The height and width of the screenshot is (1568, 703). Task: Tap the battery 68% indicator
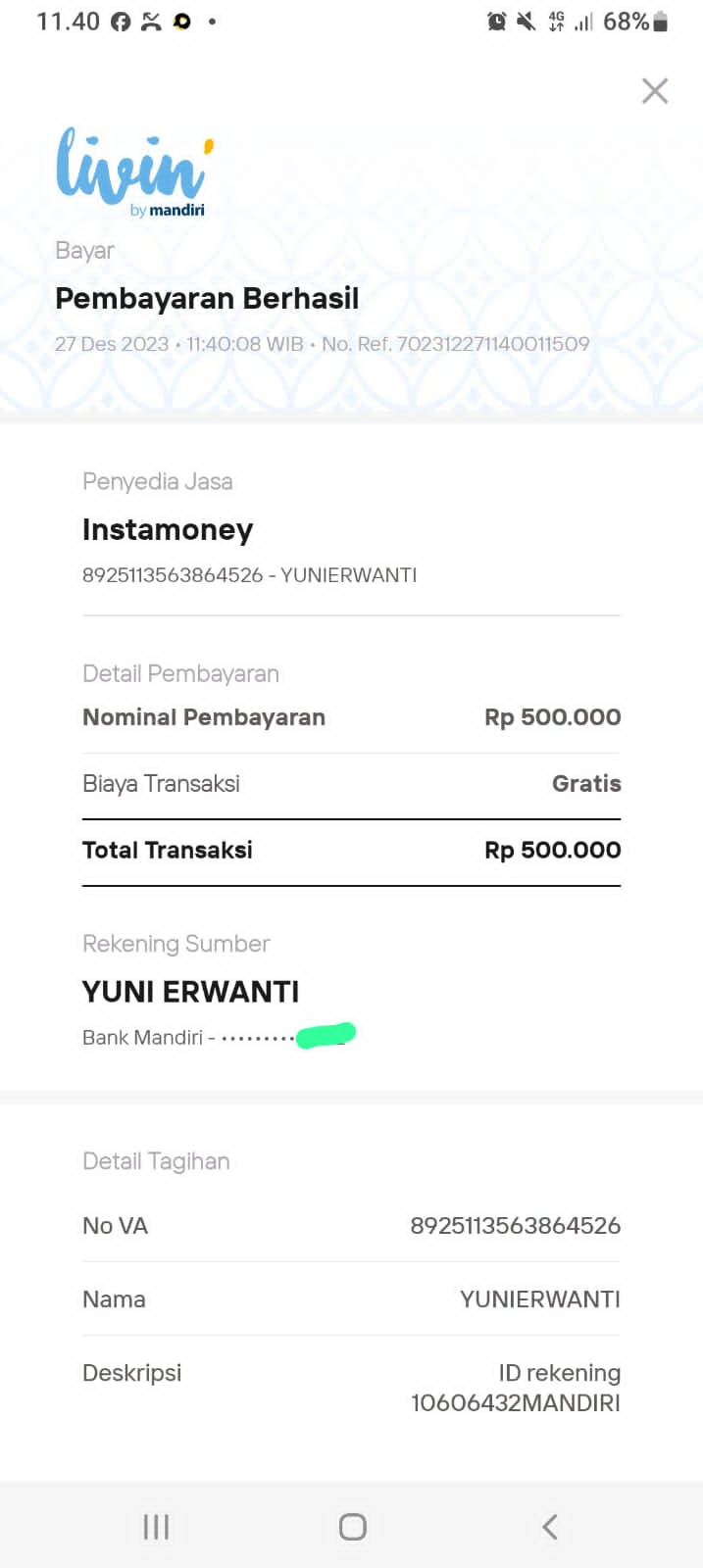click(x=635, y=22)
